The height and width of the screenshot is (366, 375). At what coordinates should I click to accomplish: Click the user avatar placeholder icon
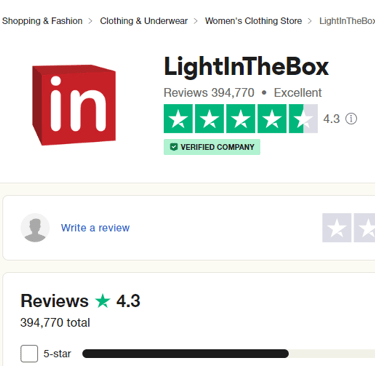pos(35,228)
